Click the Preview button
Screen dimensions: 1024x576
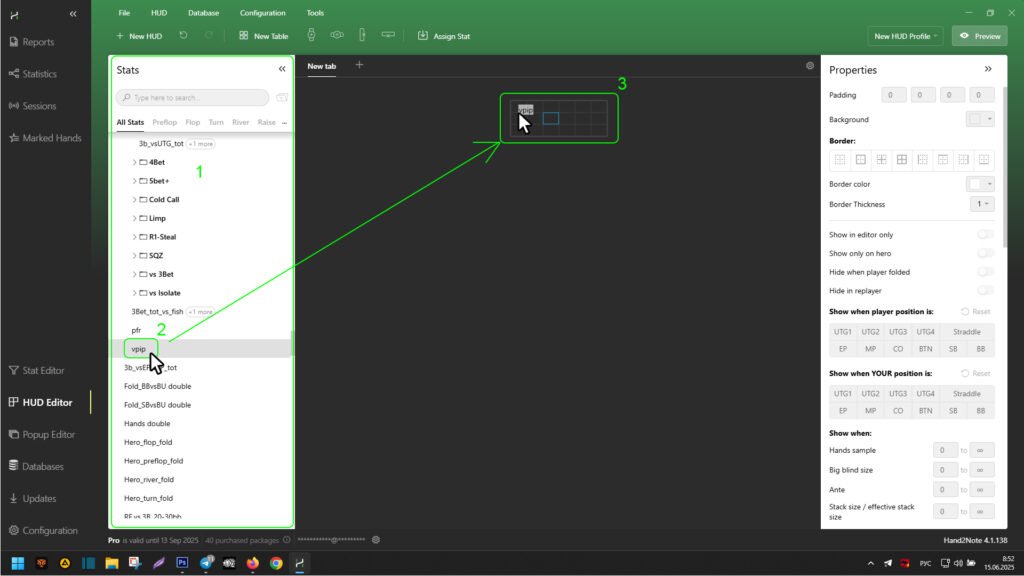(x=979, y=36)
